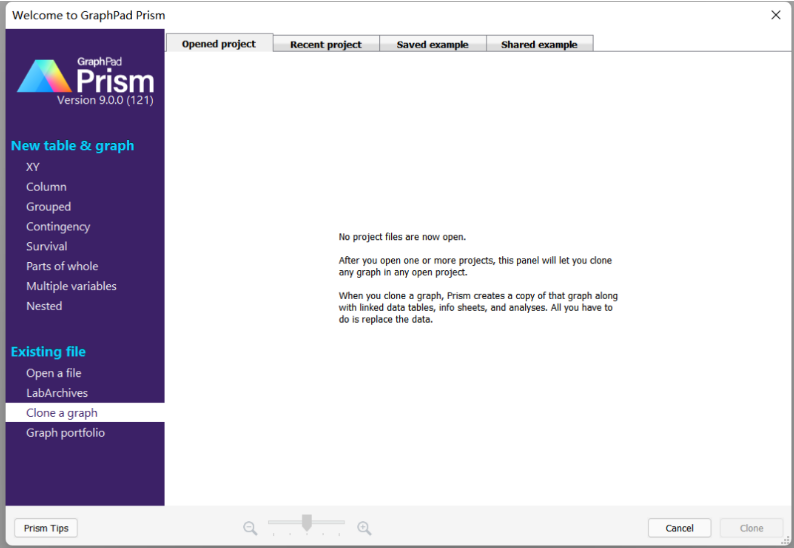The height and width of the screenshot is (548, 794).
Task: Click the dialog resize grip corner
Action: pos(786,541)
